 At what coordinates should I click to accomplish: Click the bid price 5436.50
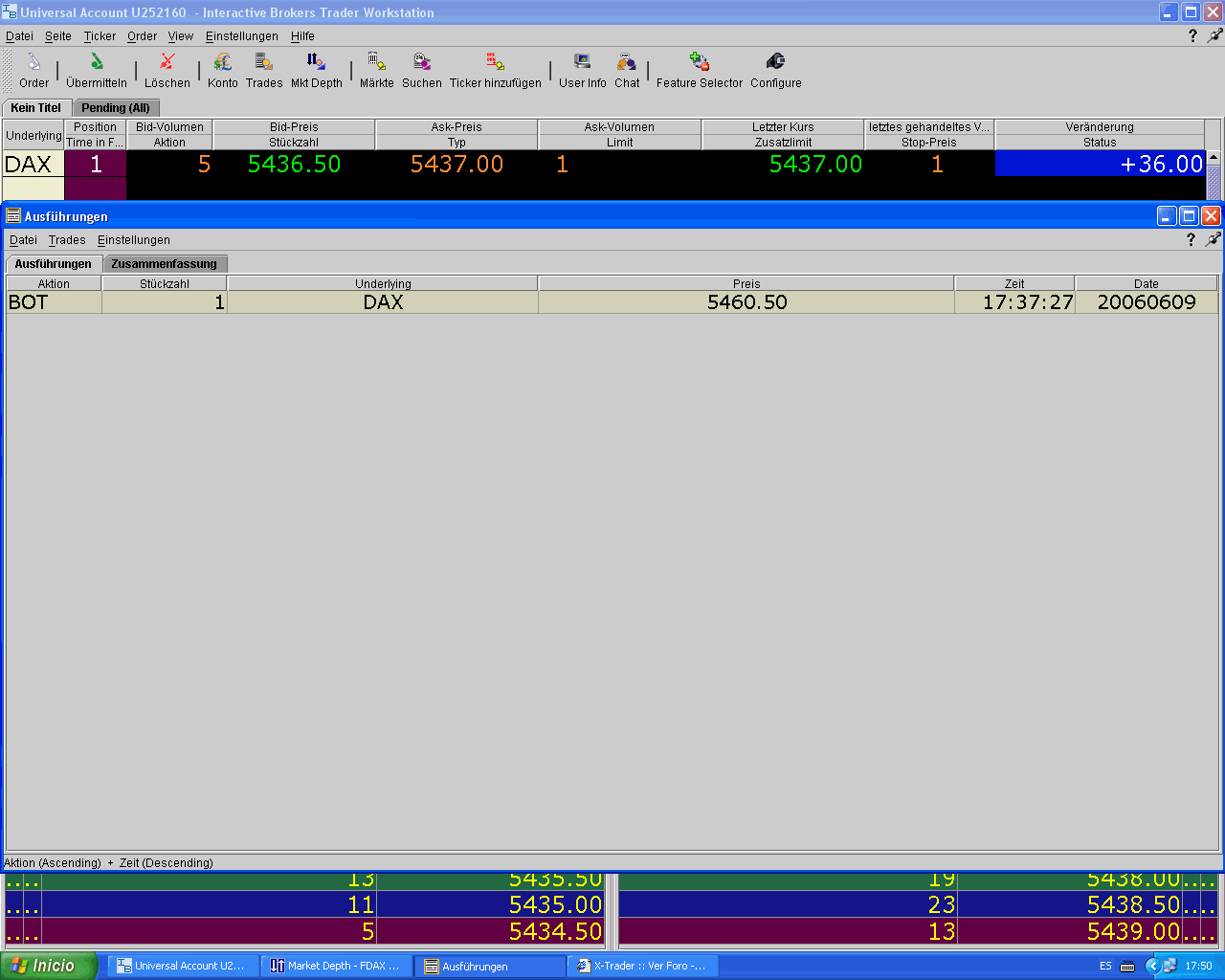point(294,164)
